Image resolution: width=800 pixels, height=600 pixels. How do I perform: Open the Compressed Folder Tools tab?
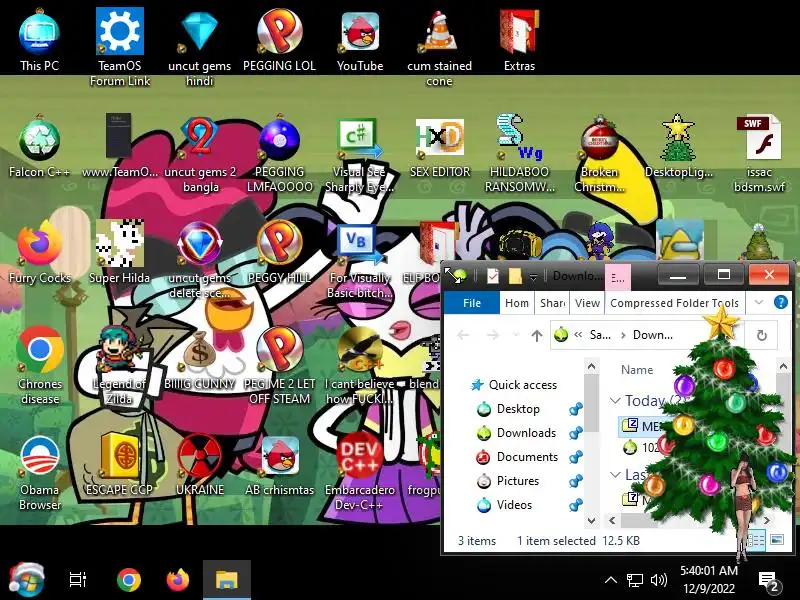[674, 303]
